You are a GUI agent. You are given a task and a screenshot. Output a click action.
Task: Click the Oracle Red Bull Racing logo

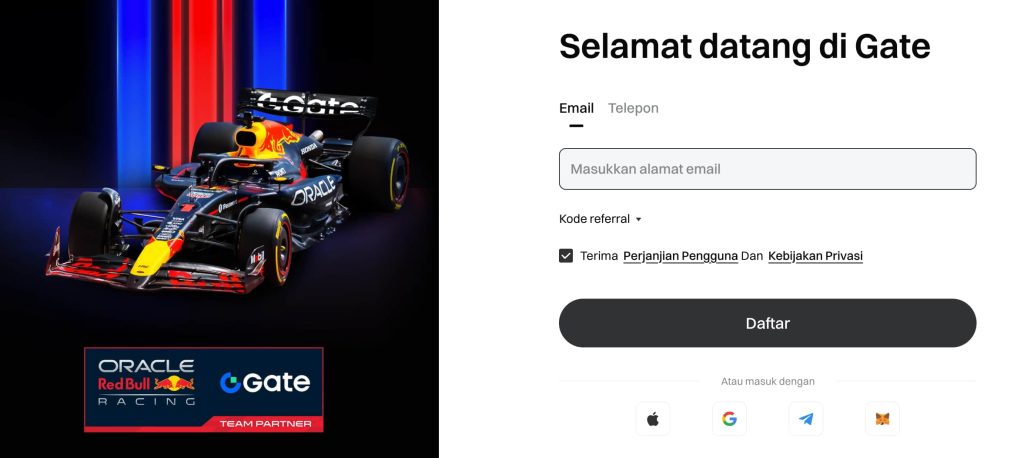pos(146,383)
